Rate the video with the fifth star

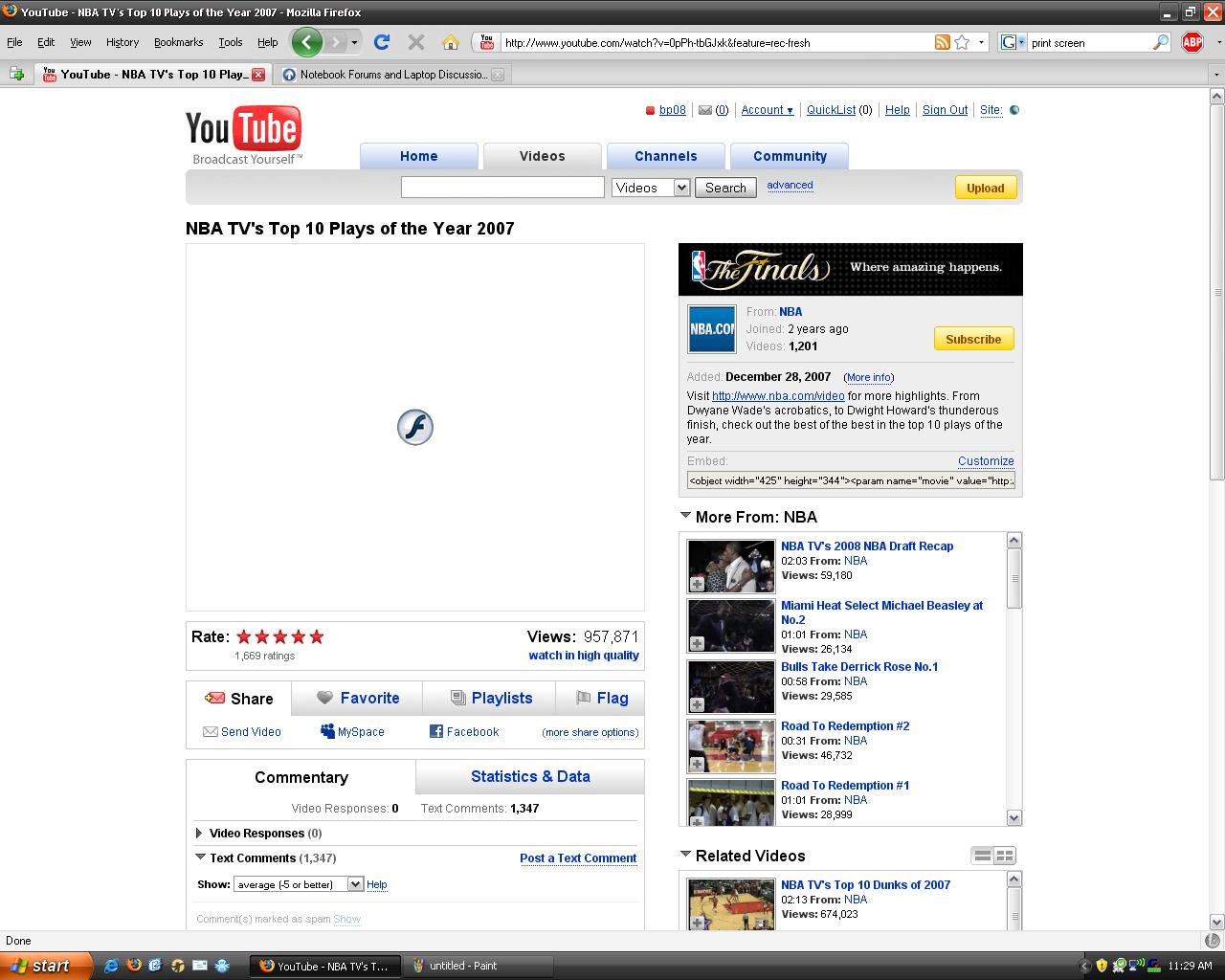[x=317, y=636]
